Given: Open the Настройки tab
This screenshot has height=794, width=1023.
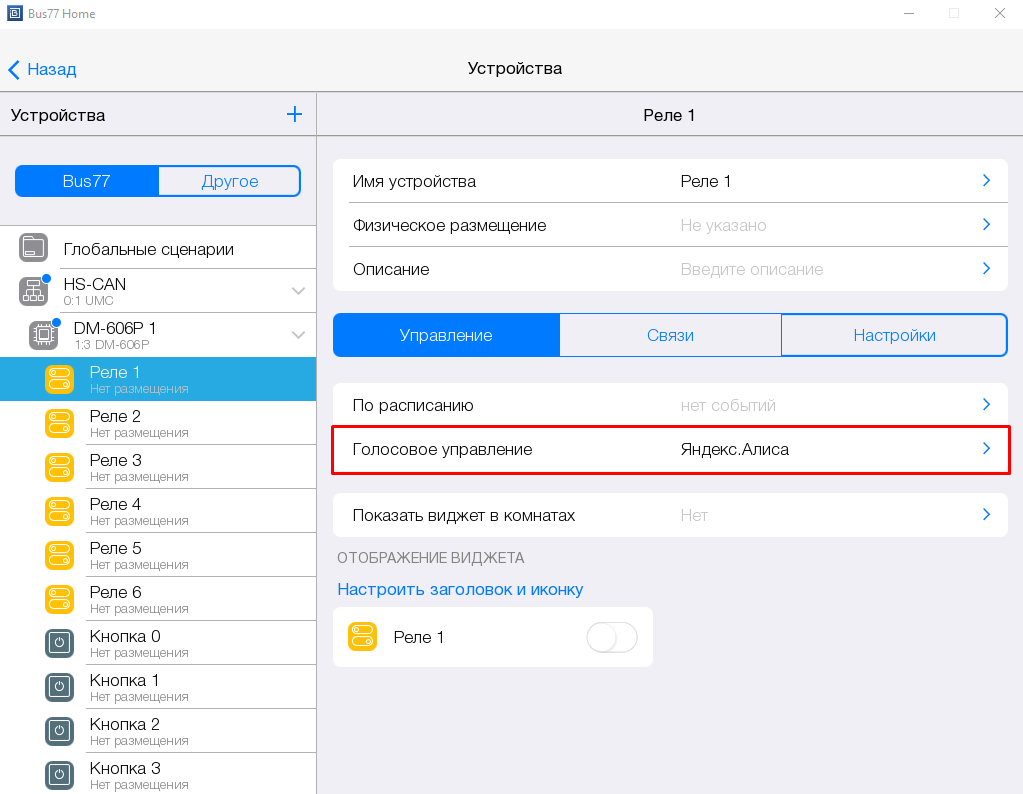Looking at the screenshot, I should [x=894, y=335].
